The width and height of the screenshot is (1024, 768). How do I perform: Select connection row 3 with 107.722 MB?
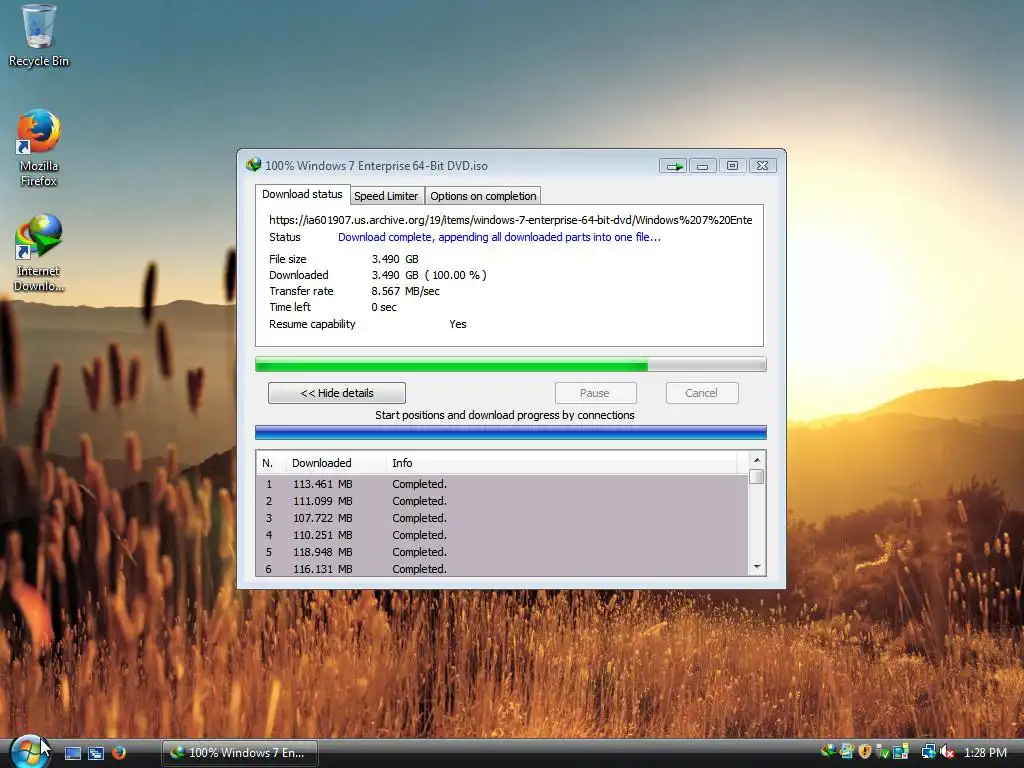coord(502,518)
